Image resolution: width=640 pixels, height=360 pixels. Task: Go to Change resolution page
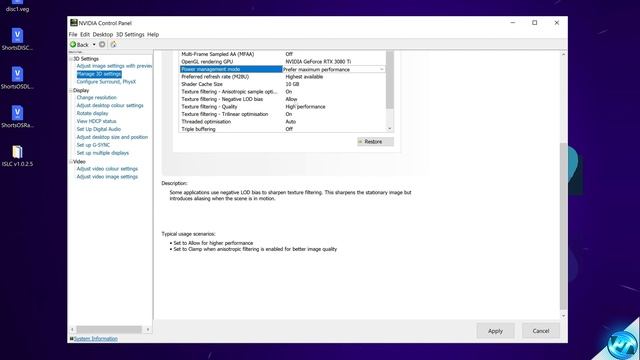pos(96,98)
